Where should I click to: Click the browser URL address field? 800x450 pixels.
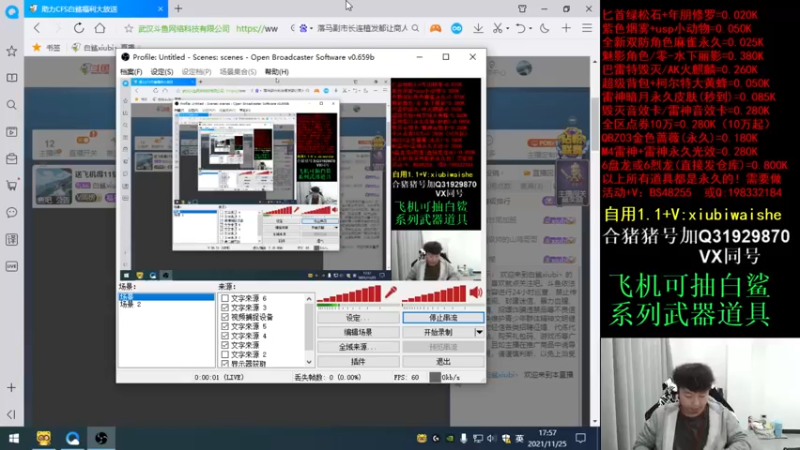[x=209, y=29]
